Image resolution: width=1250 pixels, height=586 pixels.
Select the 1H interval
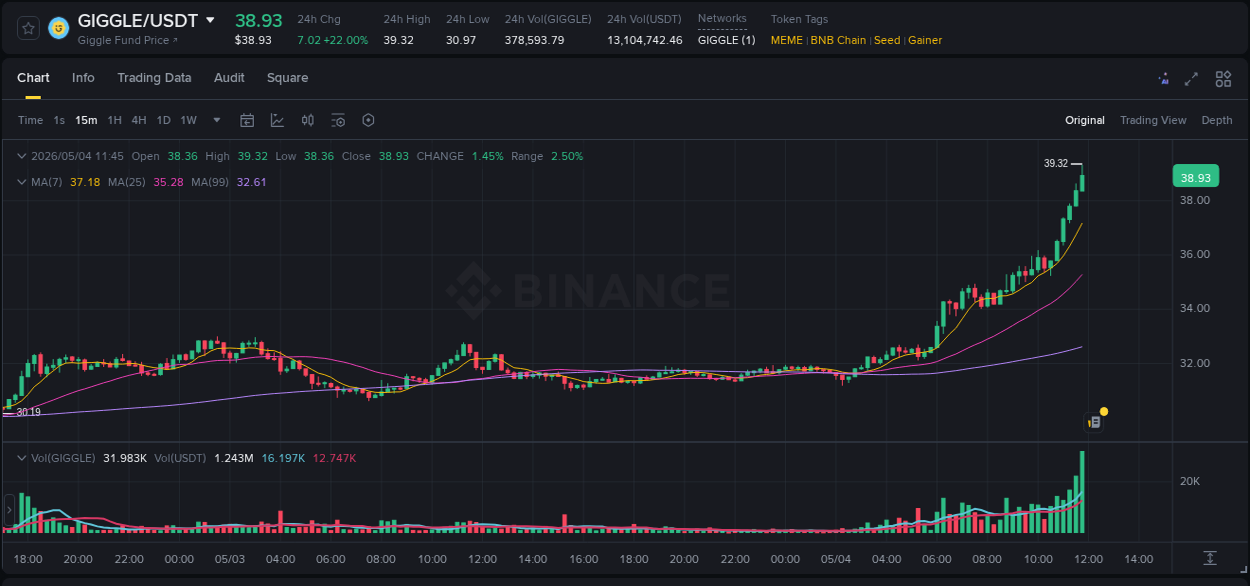click(114, 120)
